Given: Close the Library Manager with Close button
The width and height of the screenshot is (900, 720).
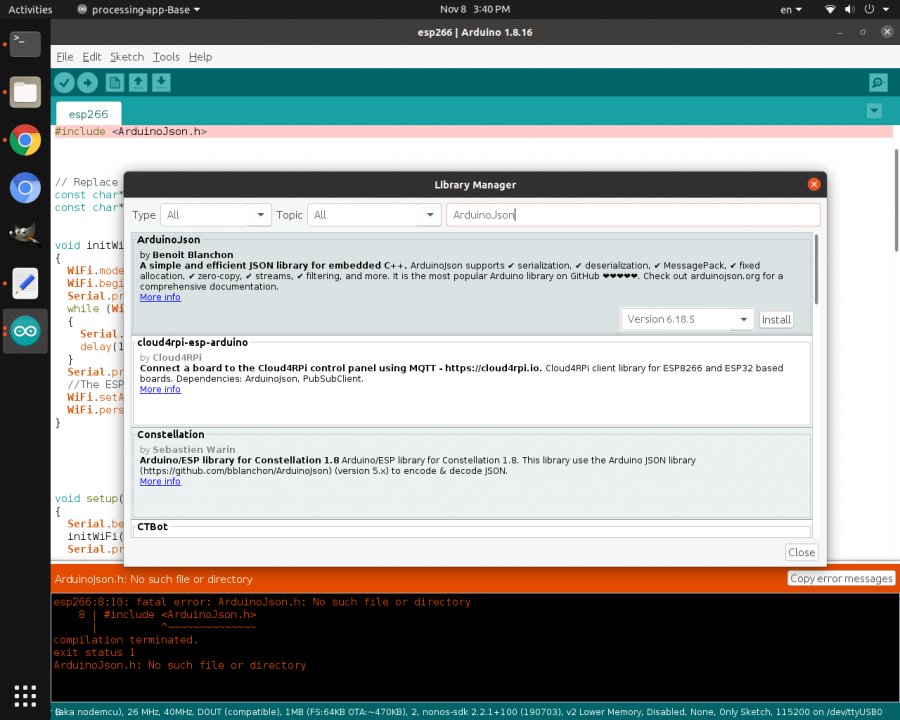Looking at the screenshot, I should (x=801, y=552).
